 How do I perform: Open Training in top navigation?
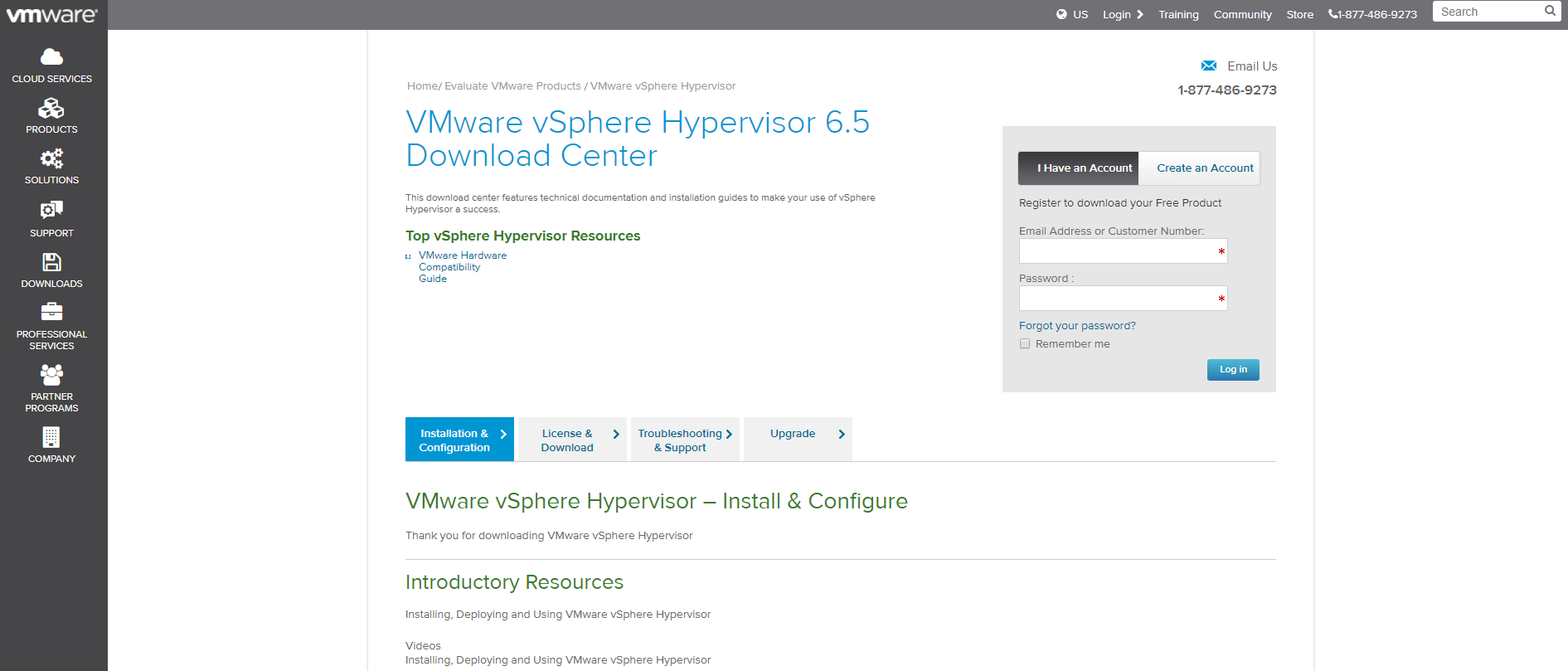(x=1178, y=15)
